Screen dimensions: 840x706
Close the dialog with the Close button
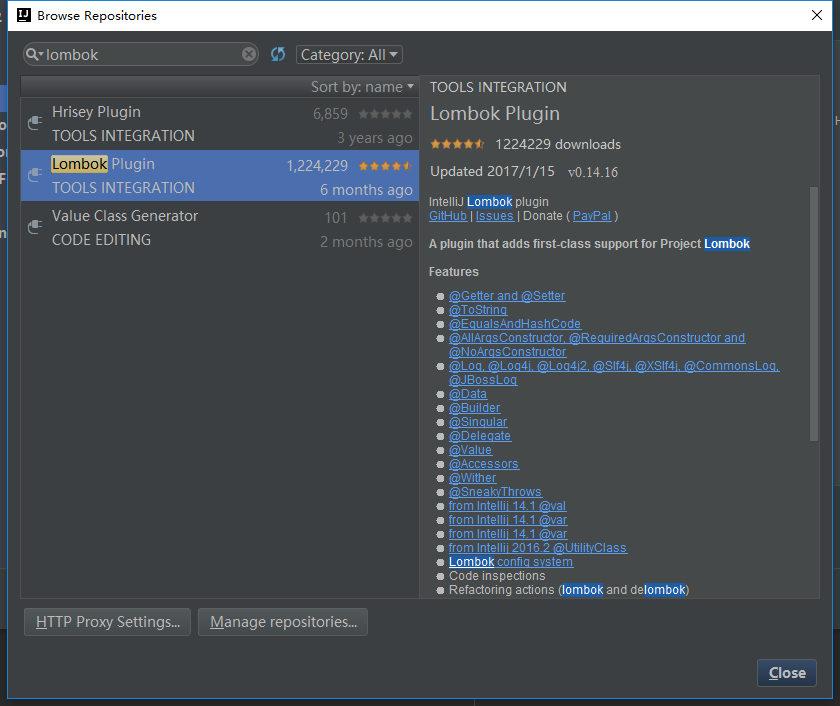point(786,672)
